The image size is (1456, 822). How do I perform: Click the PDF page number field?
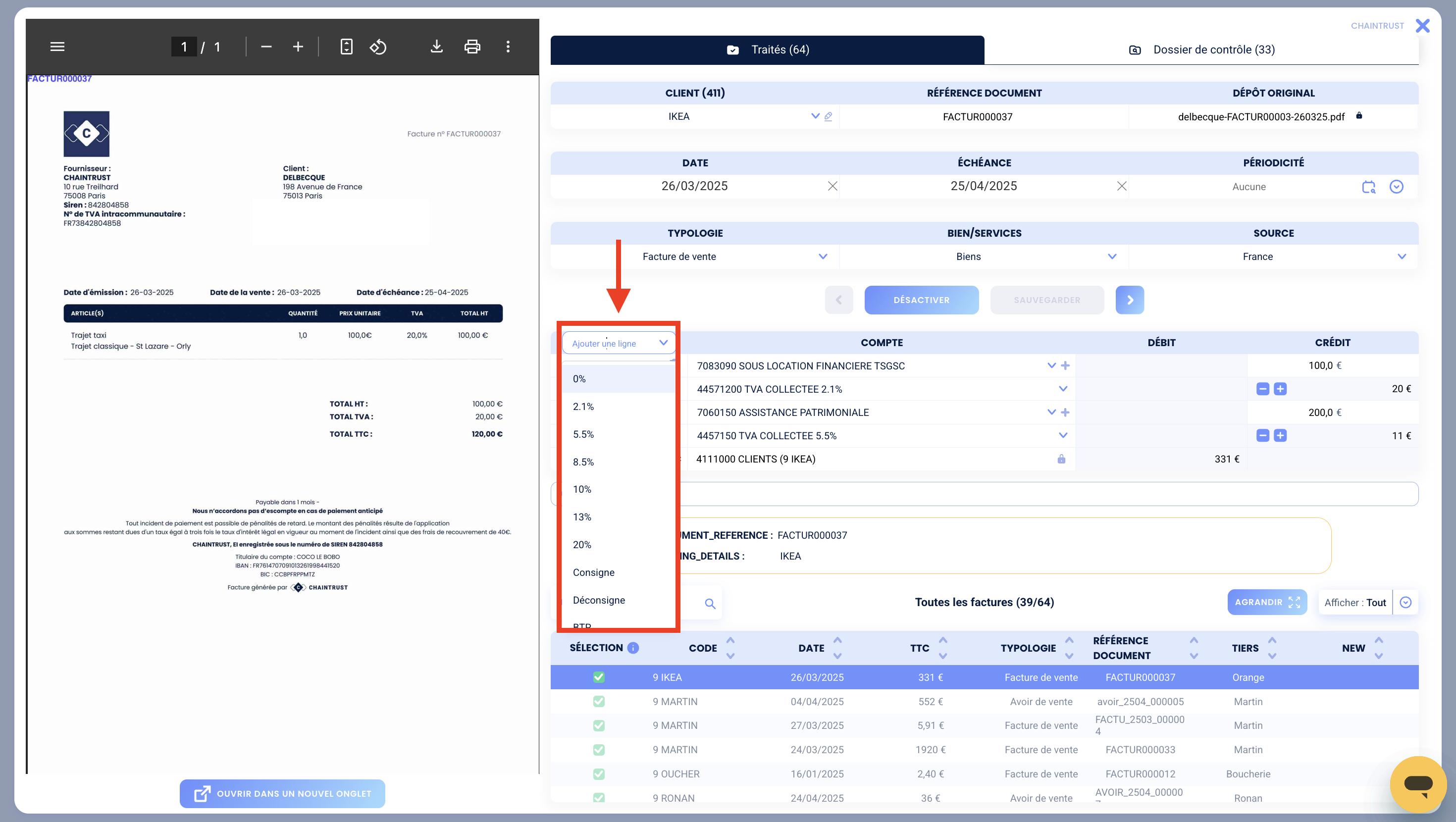[184, 47]
